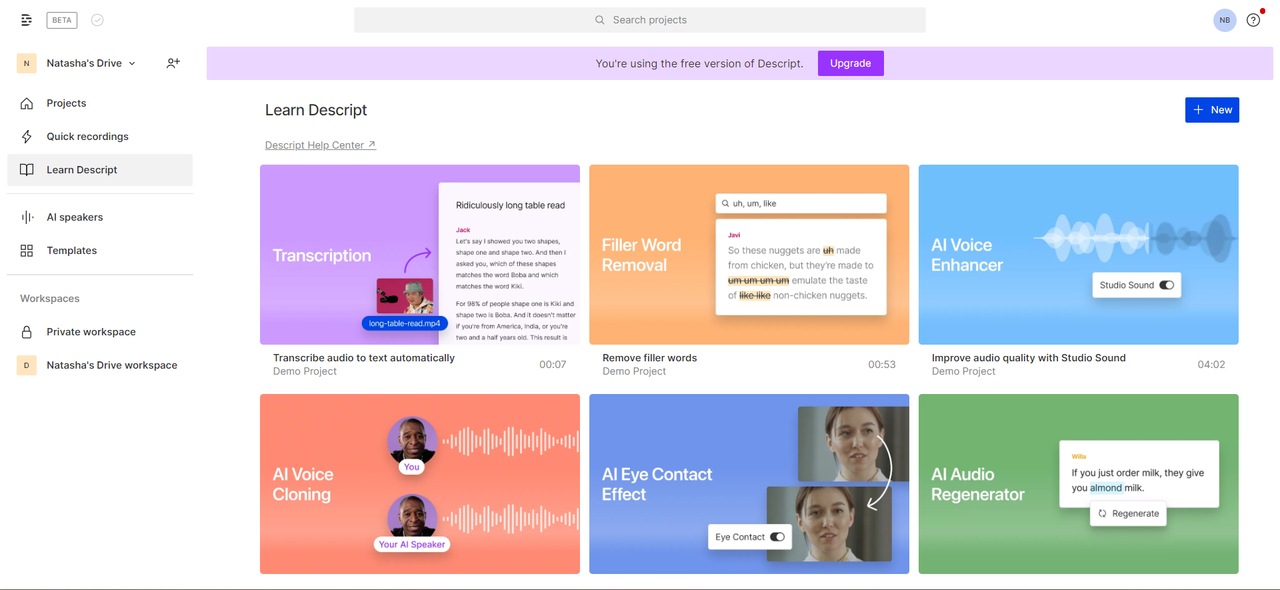Open Quick recordings in the sidebar
1280x590 pixels.
point(100,136)
